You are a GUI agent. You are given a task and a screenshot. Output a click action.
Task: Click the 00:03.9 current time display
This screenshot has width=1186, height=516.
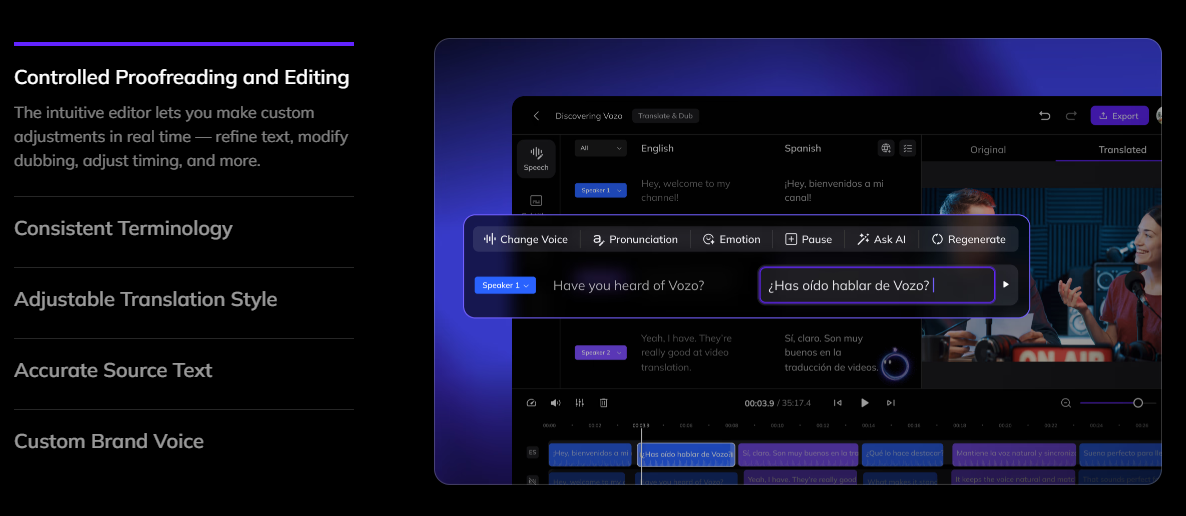(759, 403)
